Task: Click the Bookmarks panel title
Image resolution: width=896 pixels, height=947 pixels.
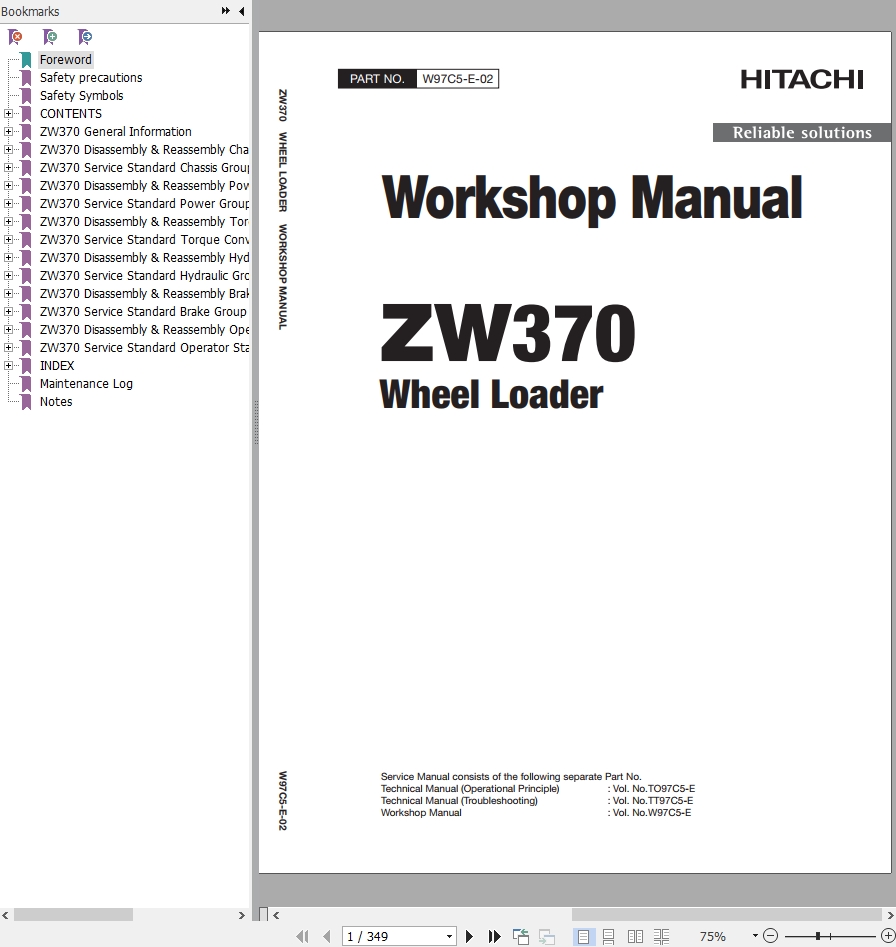Action: pos(30,11)
